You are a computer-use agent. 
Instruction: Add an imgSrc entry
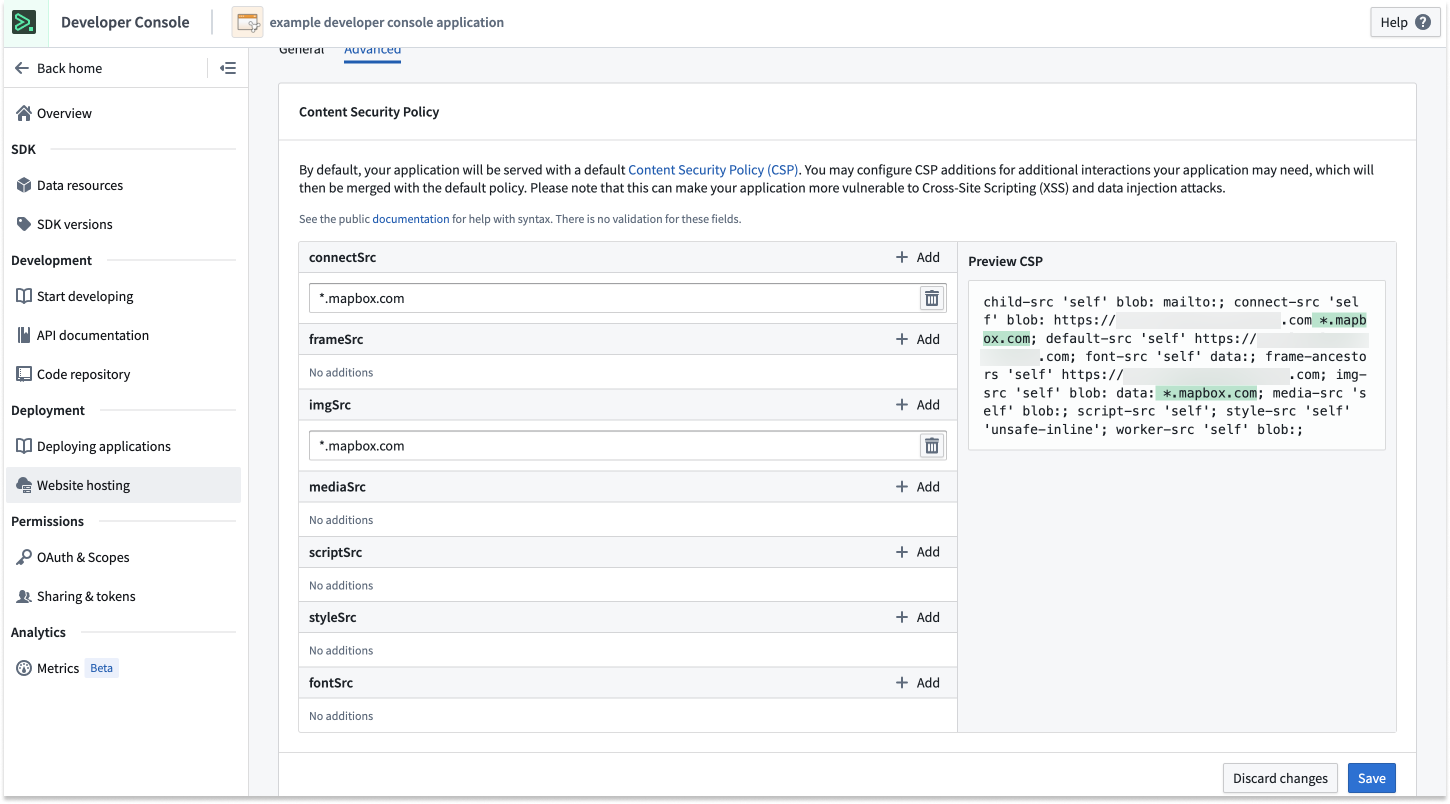[918, 405]
